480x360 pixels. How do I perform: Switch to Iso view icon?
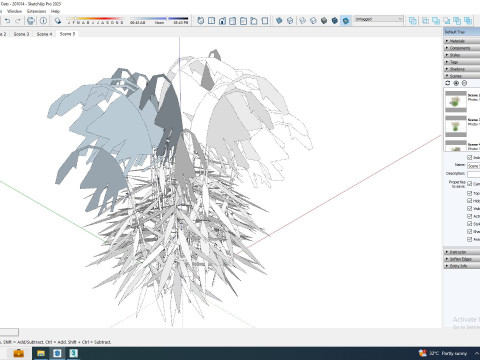click(x=201, y=21)
